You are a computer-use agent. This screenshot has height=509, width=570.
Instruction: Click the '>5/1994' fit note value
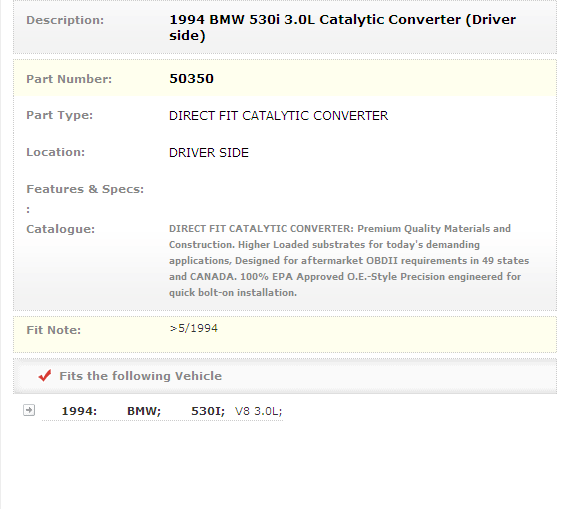click(x=193, y=328)
